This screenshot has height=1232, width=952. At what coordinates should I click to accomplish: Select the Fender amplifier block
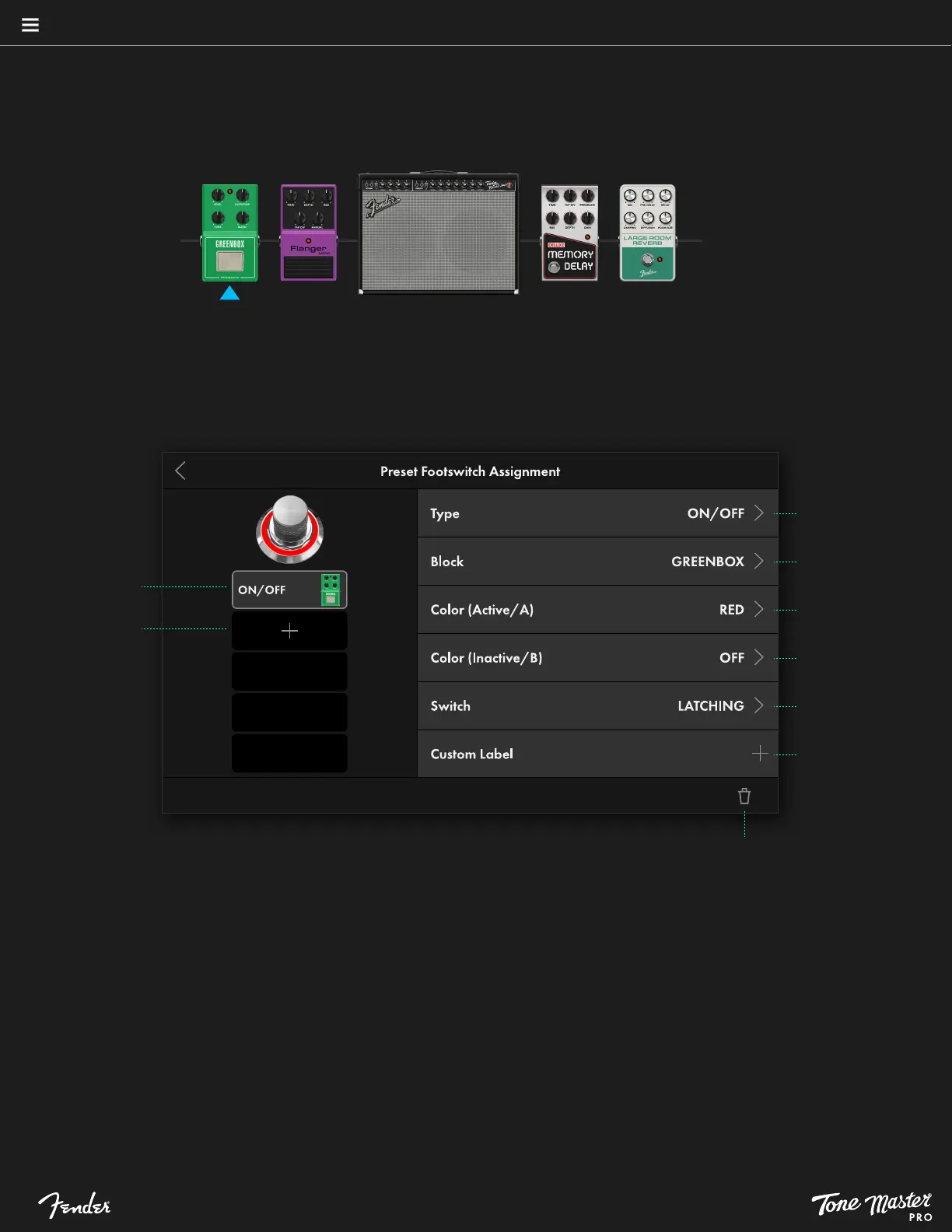(439, 233)
